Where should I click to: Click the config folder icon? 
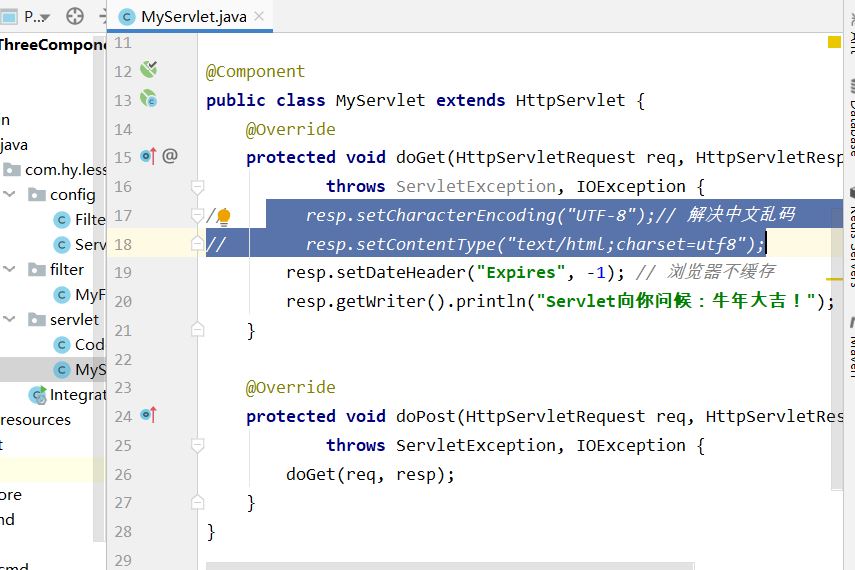click(37, 195)
